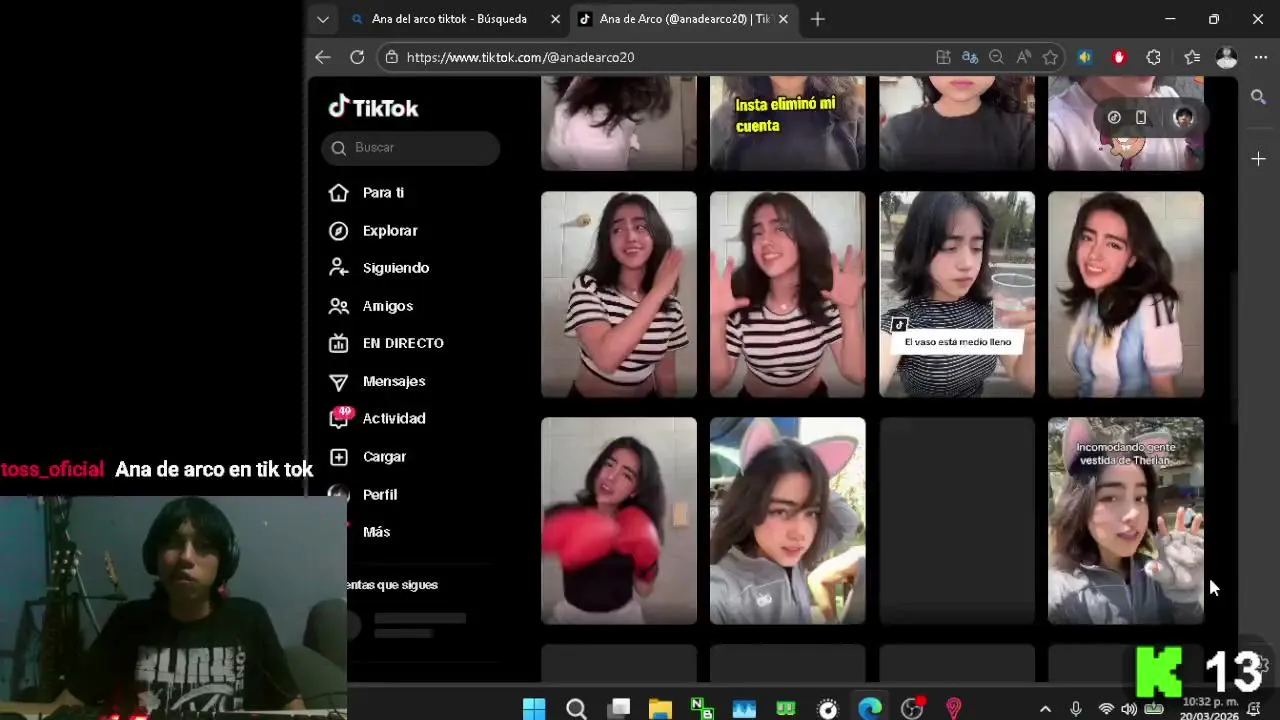Expand the Más menu
The width and height of the screenshot is (1280, 720).
(x=377, y=532)
